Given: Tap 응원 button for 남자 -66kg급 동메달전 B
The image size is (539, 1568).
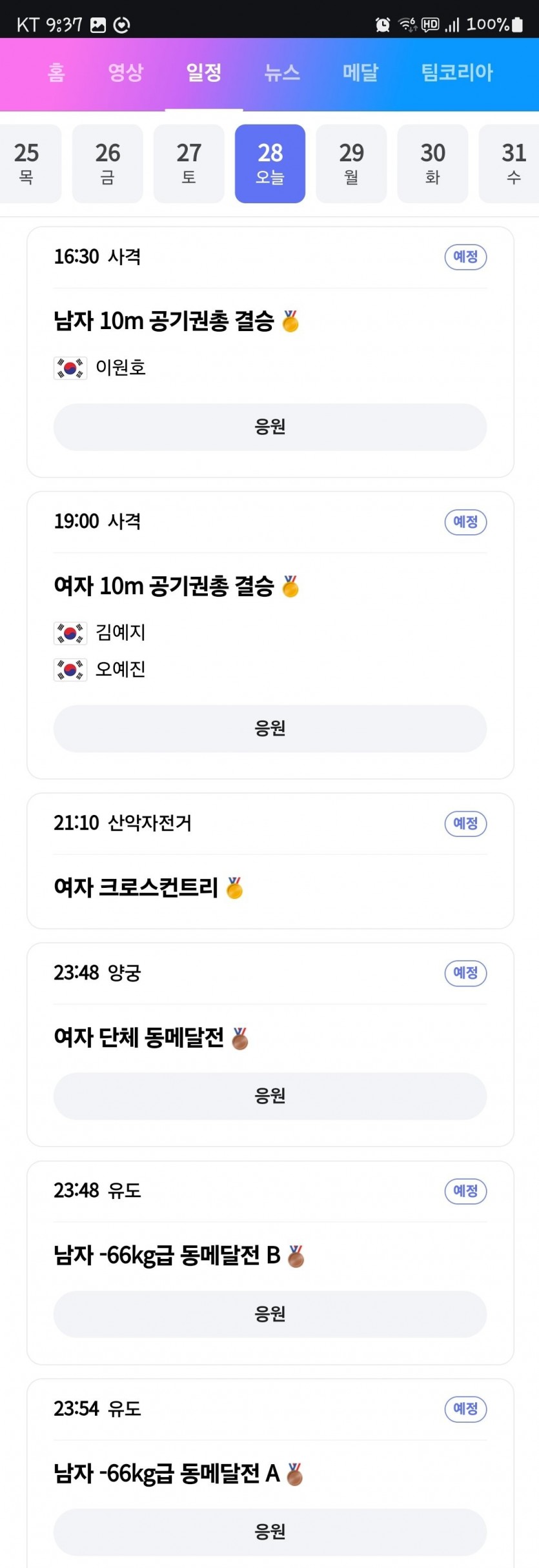Looking at the screenshot, I should [x=270, y=1314].
